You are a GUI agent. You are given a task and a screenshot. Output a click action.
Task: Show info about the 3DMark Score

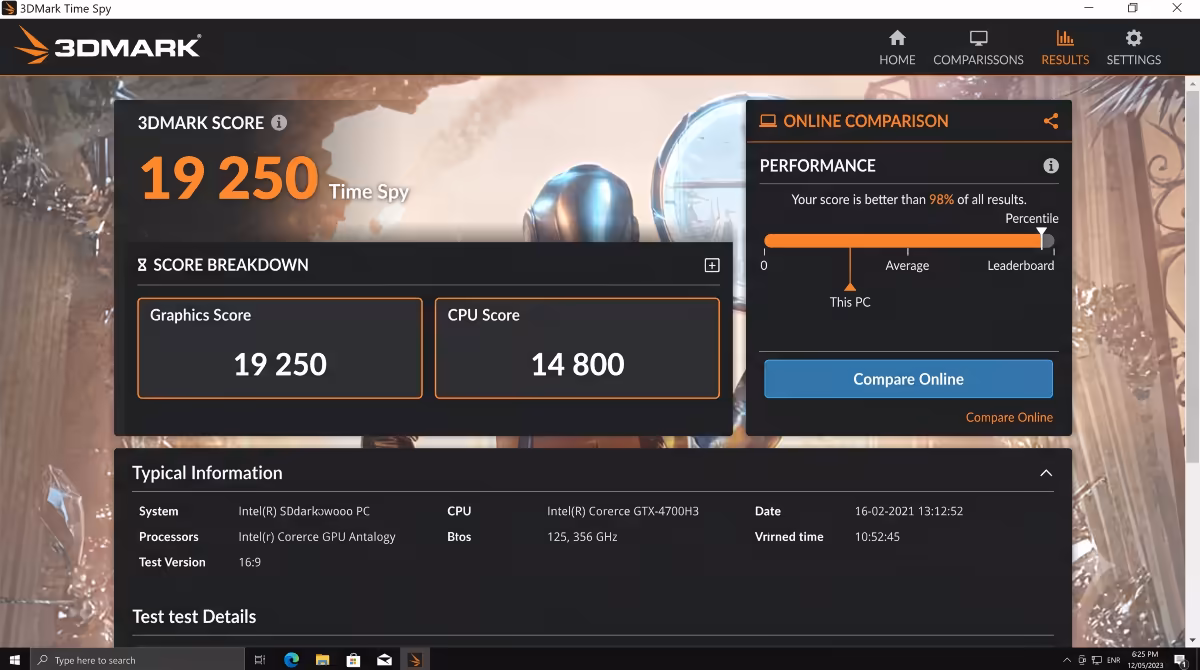279,123
